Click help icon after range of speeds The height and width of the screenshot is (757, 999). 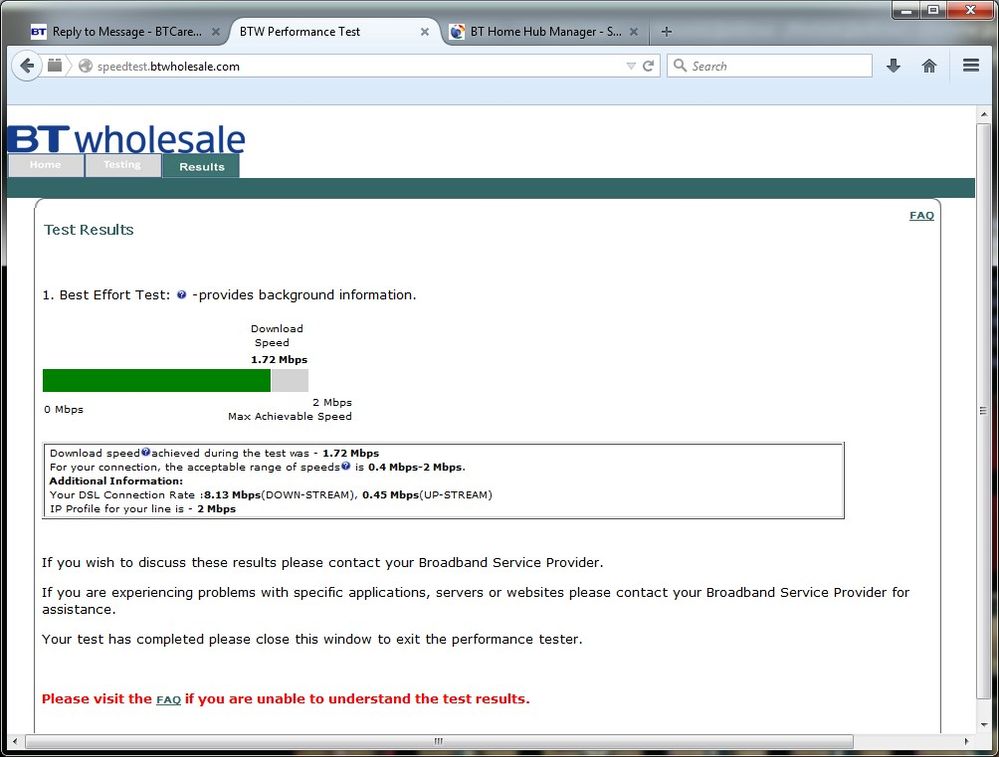coord(345,466)
